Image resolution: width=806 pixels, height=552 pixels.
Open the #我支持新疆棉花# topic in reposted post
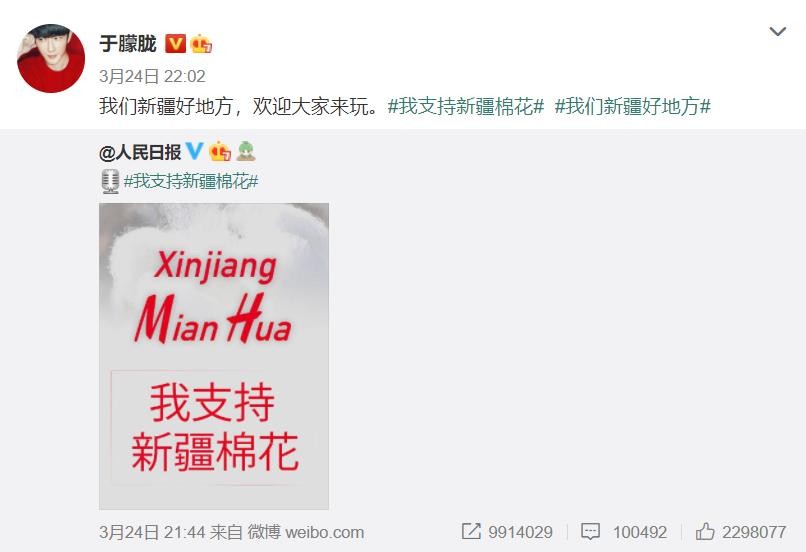tap(191, 181)
